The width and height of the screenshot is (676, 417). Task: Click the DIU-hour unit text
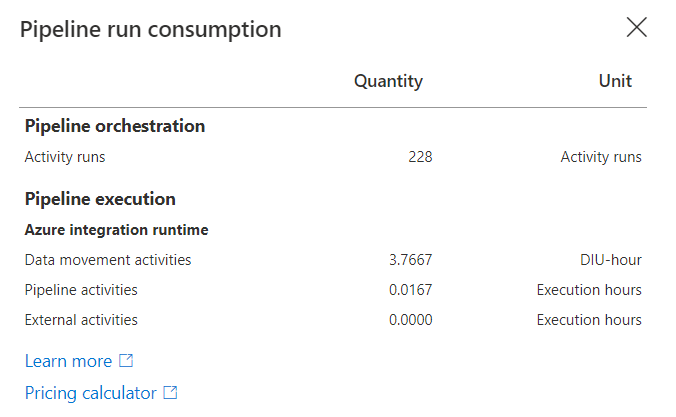(611, 260)
